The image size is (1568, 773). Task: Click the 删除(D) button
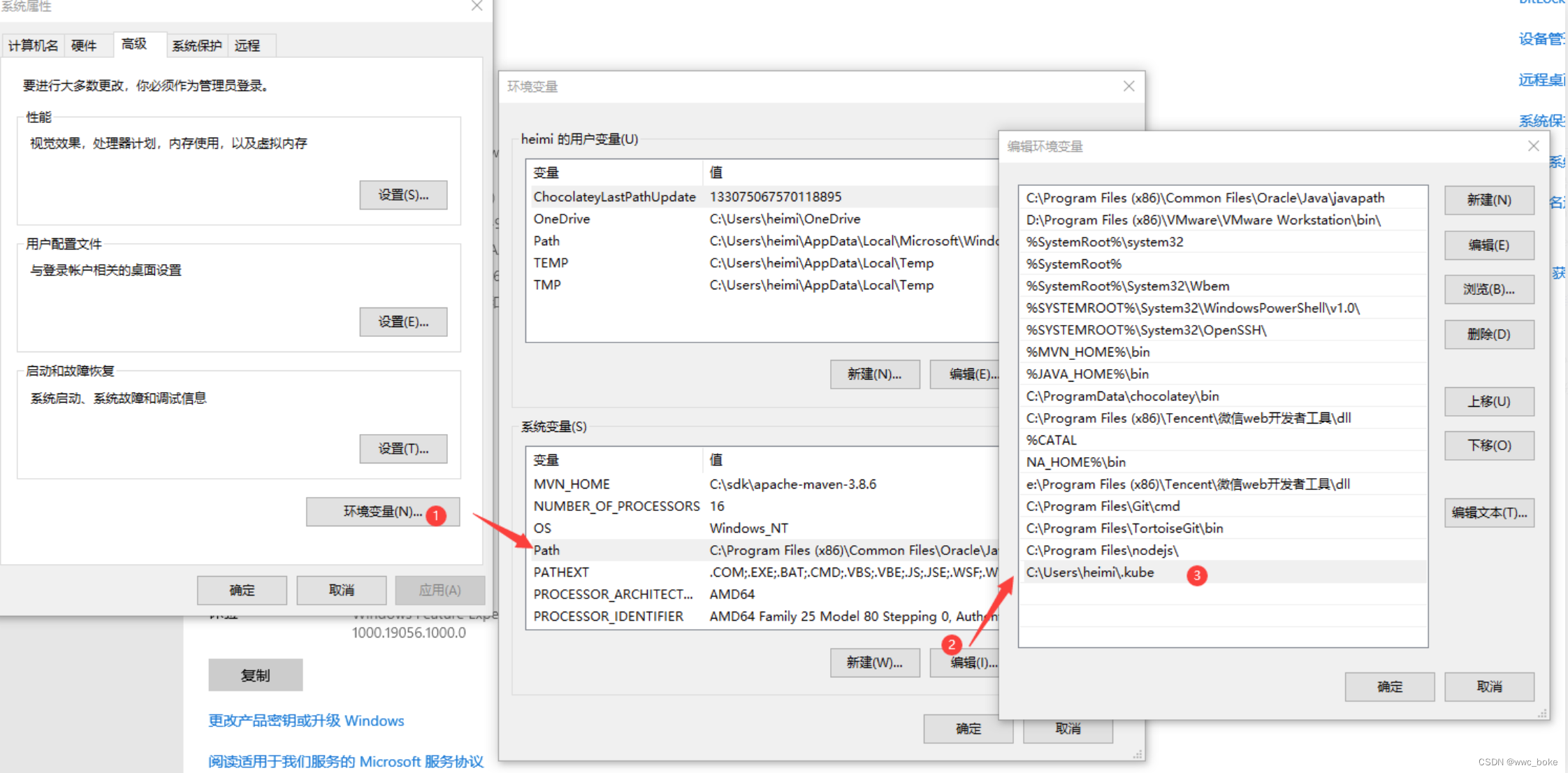(1489, 334)
